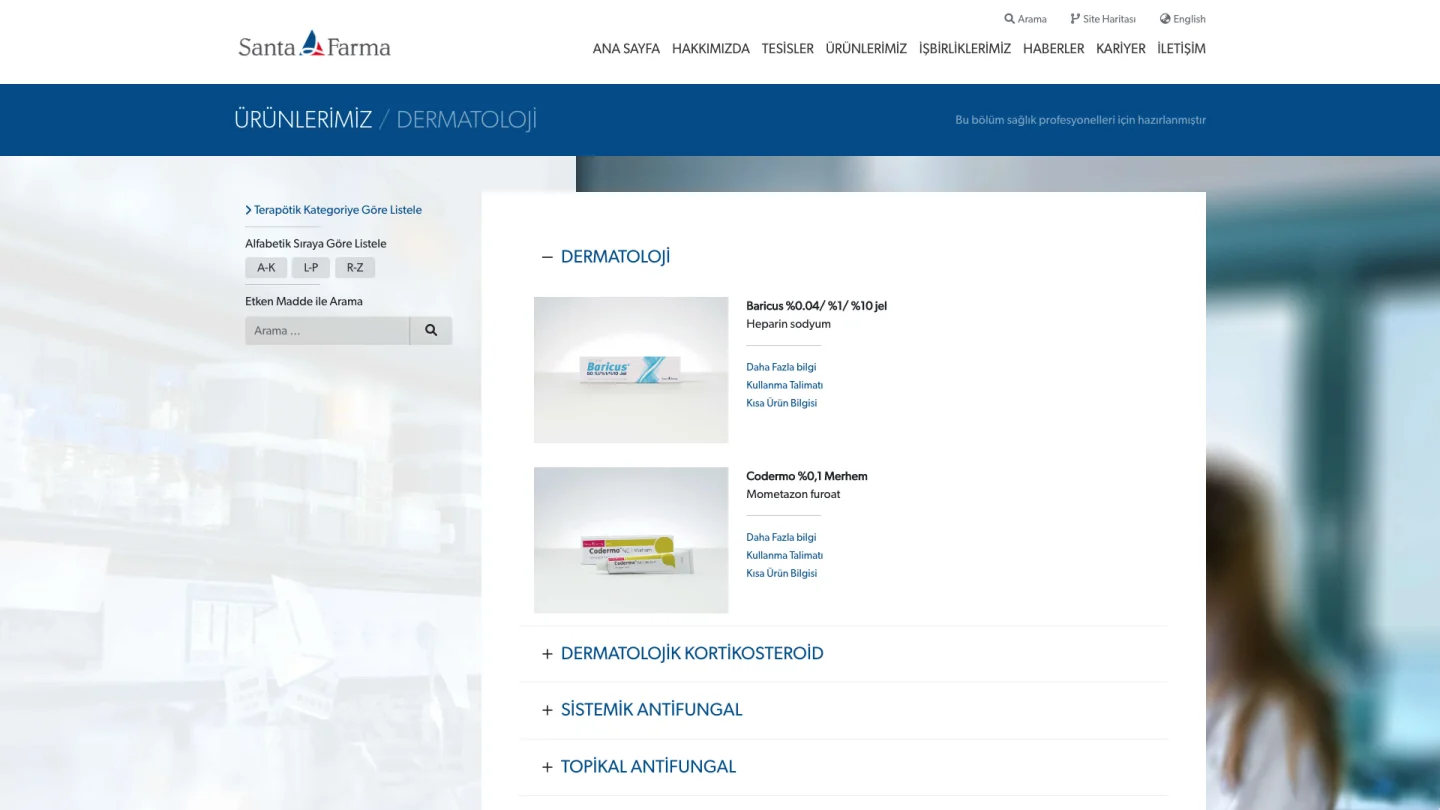The image size is (1440, 810).
Task: Go to TESİSLER page
Action: pos(788,48)
